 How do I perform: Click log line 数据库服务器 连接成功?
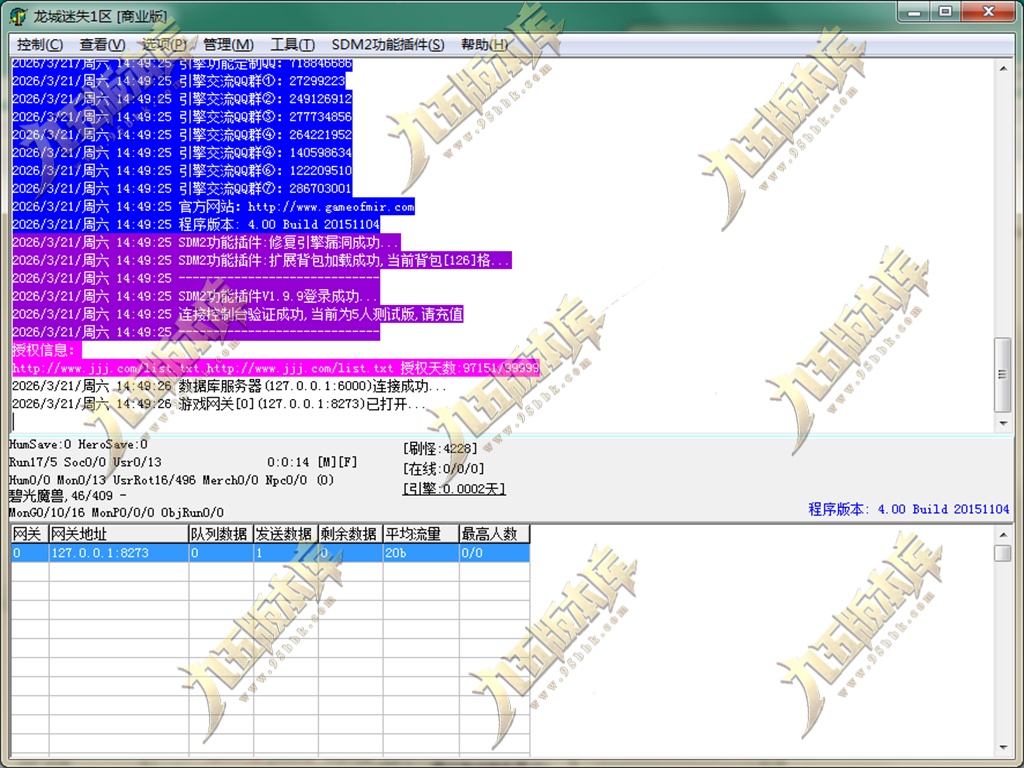(230, 386)
